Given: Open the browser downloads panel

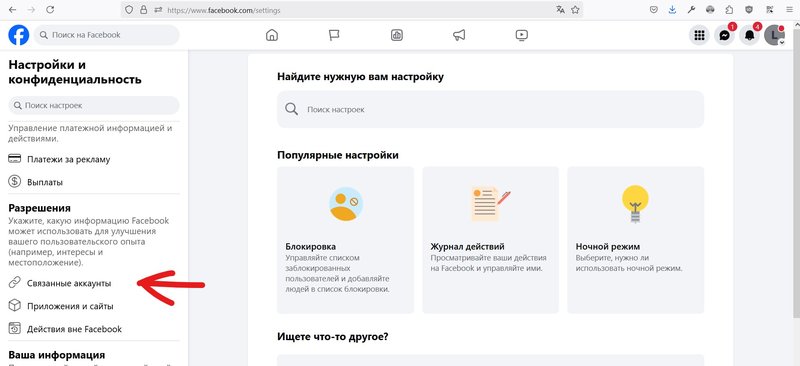Looking at the screenshot, I should [x=672, y=10].
